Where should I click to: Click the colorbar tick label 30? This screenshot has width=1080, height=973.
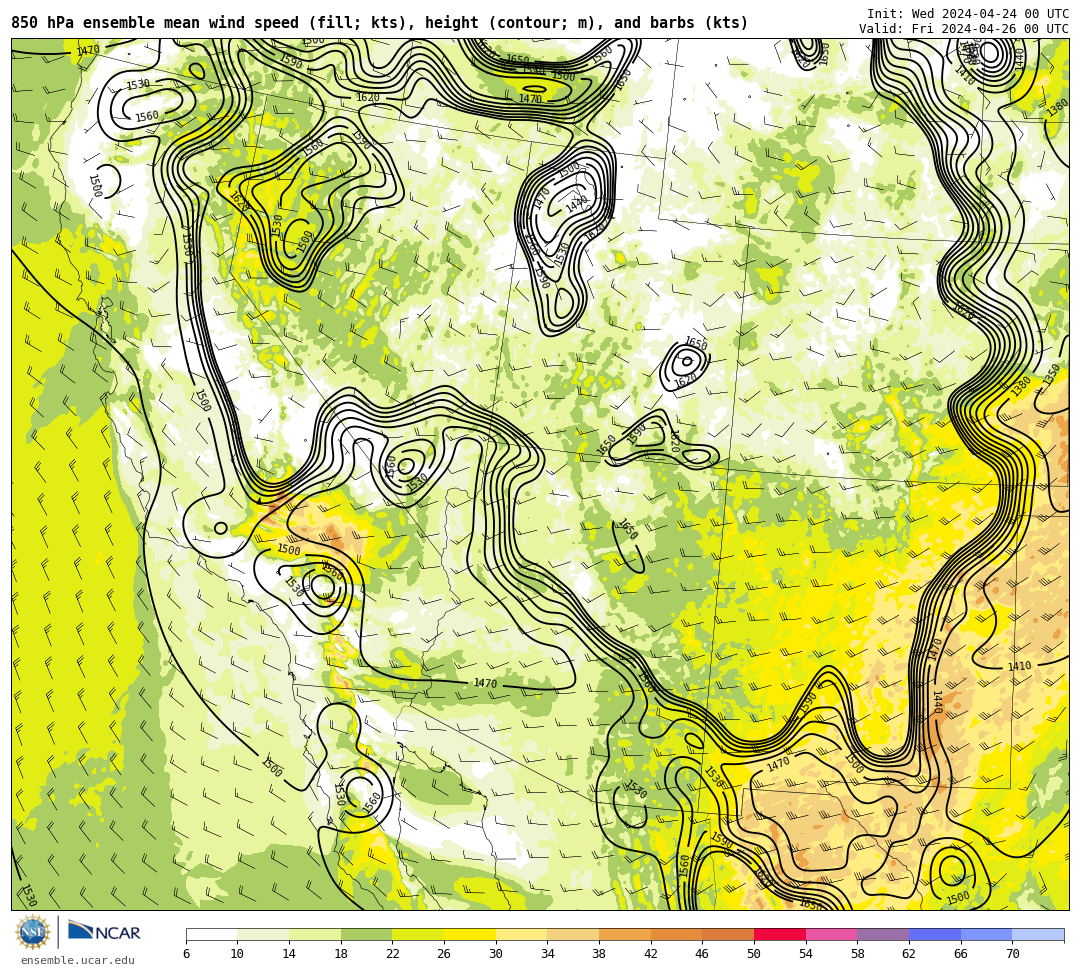click(496, 954)
